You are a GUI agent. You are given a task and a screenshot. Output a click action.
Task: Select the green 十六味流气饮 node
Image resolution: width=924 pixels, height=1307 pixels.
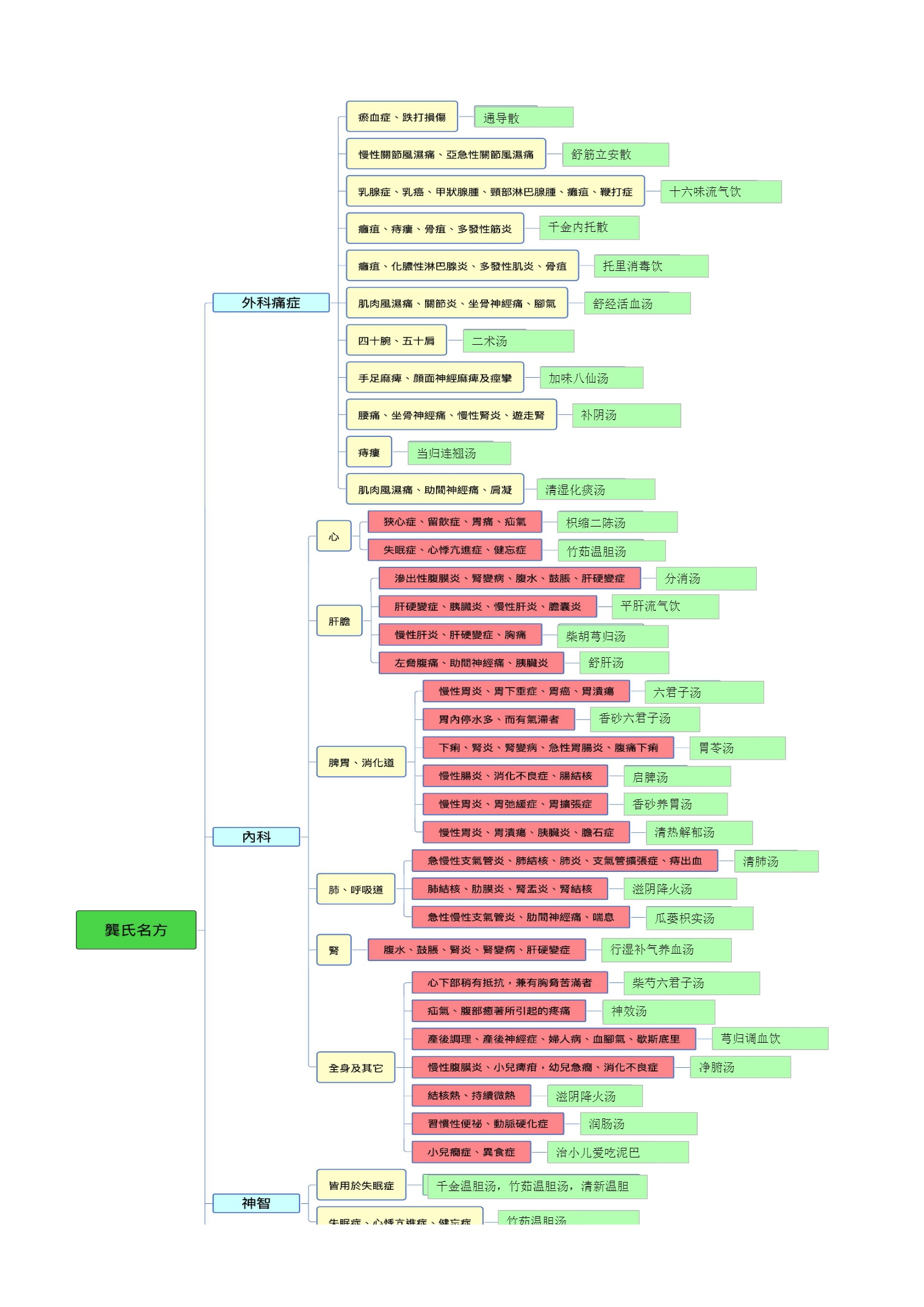pyautogui.click(x=721, y=192)
